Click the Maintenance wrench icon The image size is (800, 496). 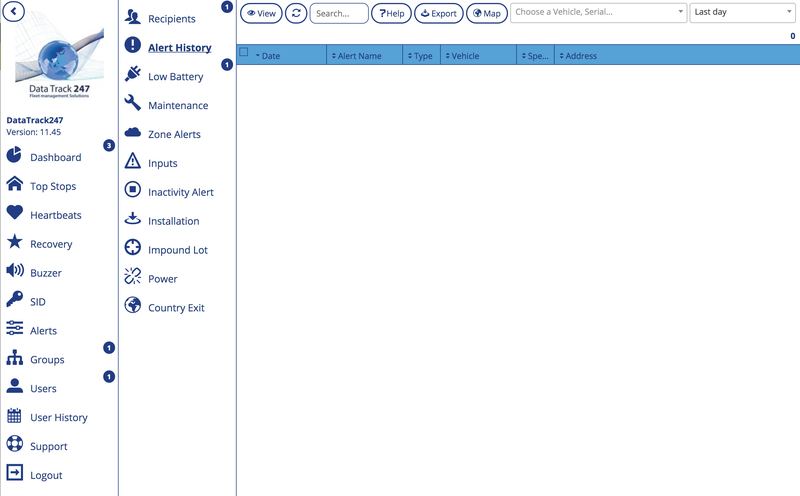(133, 103)
